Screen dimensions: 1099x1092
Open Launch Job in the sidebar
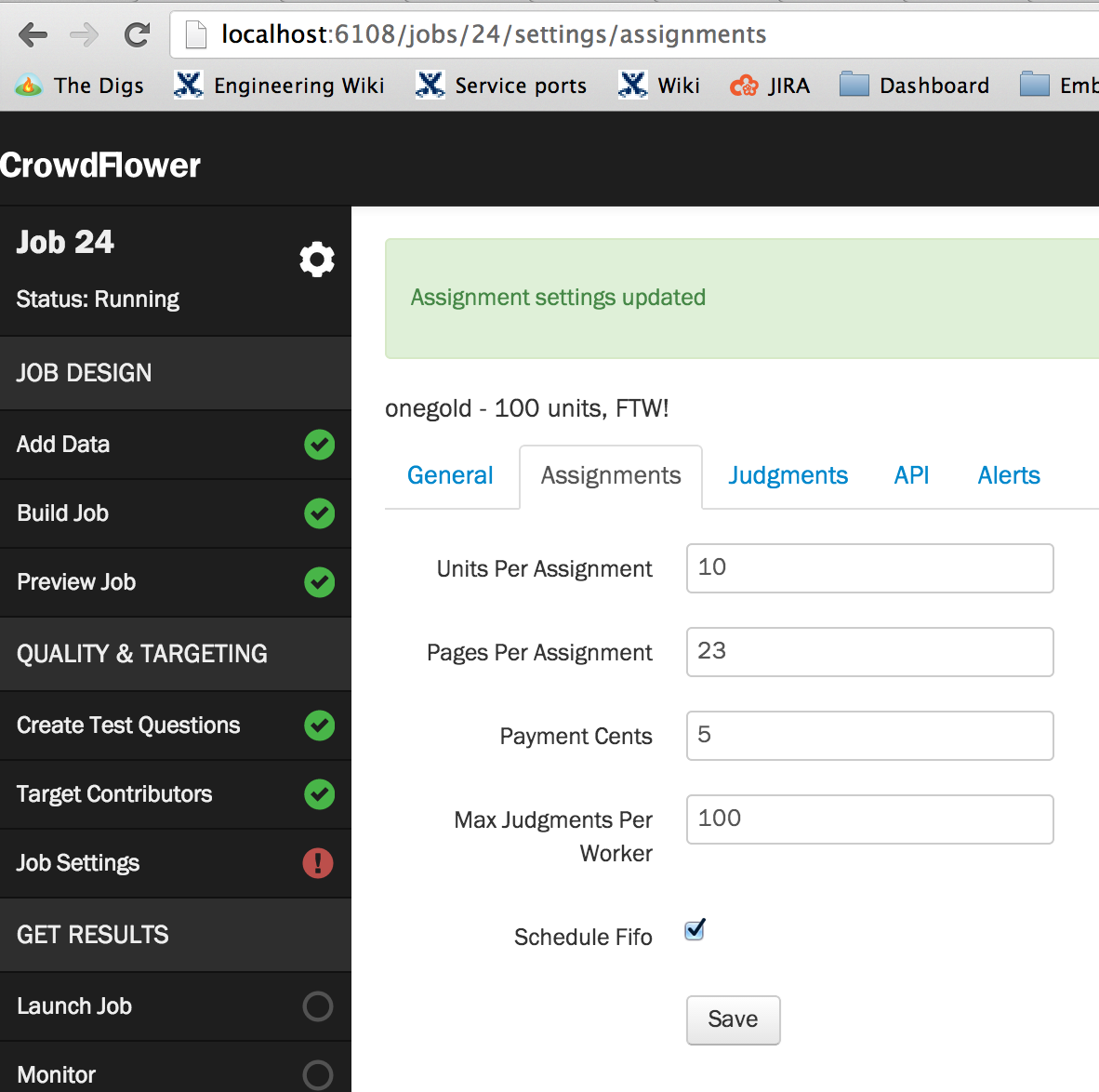coord(175,1006)
